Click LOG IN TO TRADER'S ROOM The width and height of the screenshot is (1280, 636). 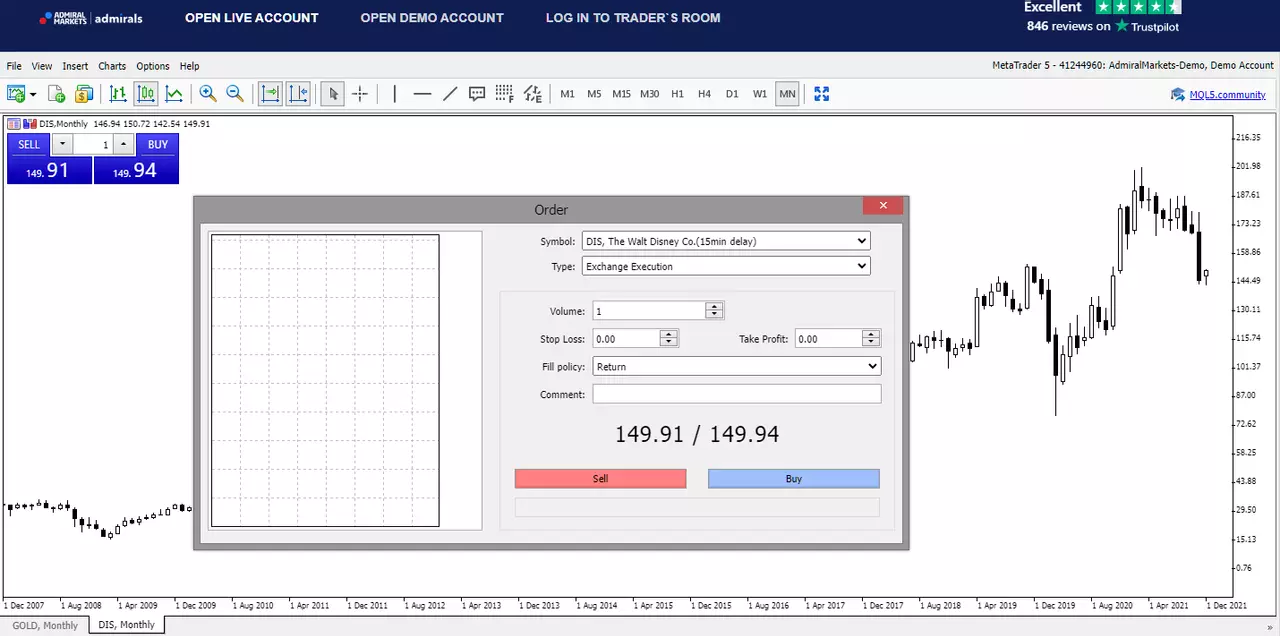point(633,18)
